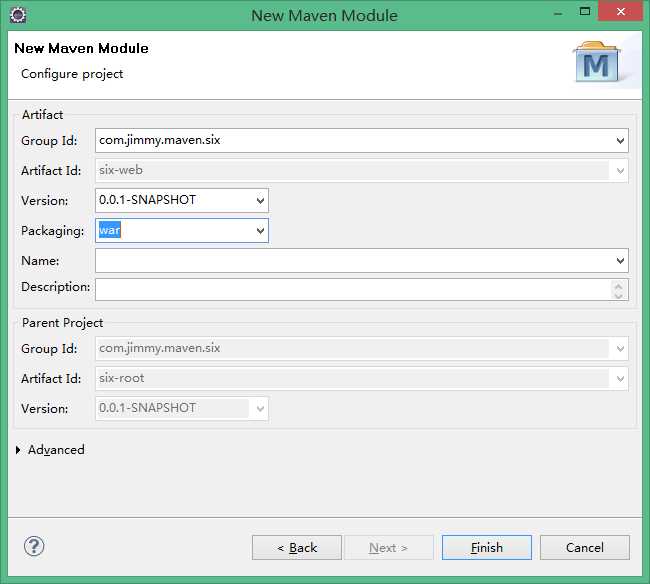
Task: Click the Maven module wizard banner icon
Action: click(597, 62)
